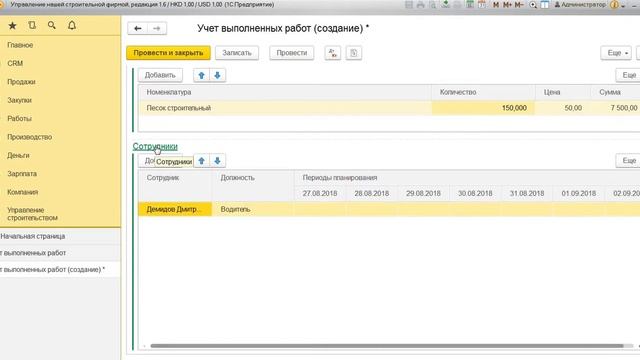Go back with the left arrow
Screen dimensions: 640x360
(x=138, y=28)
